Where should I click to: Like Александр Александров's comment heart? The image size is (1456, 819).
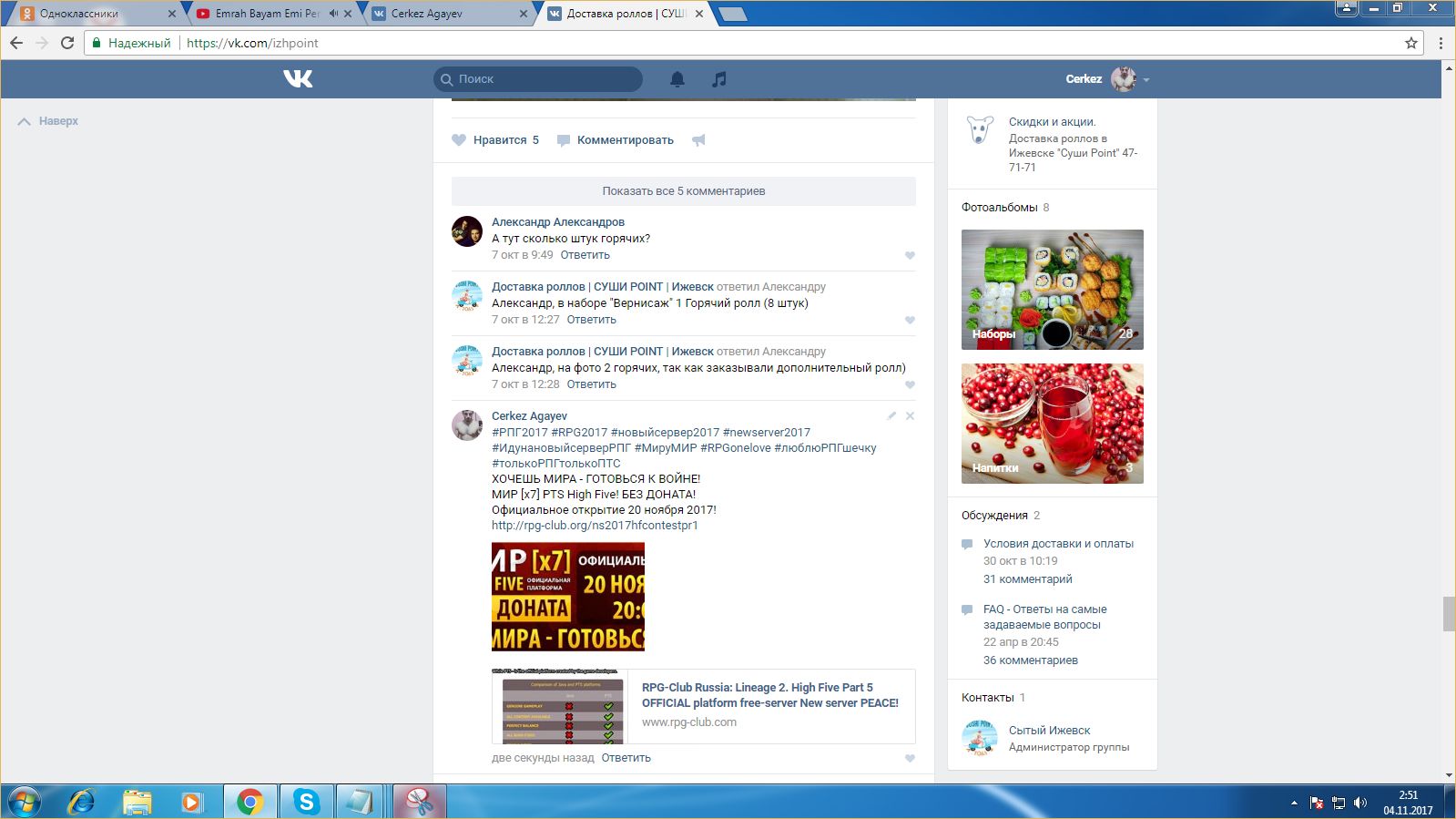tap(909, 256)
